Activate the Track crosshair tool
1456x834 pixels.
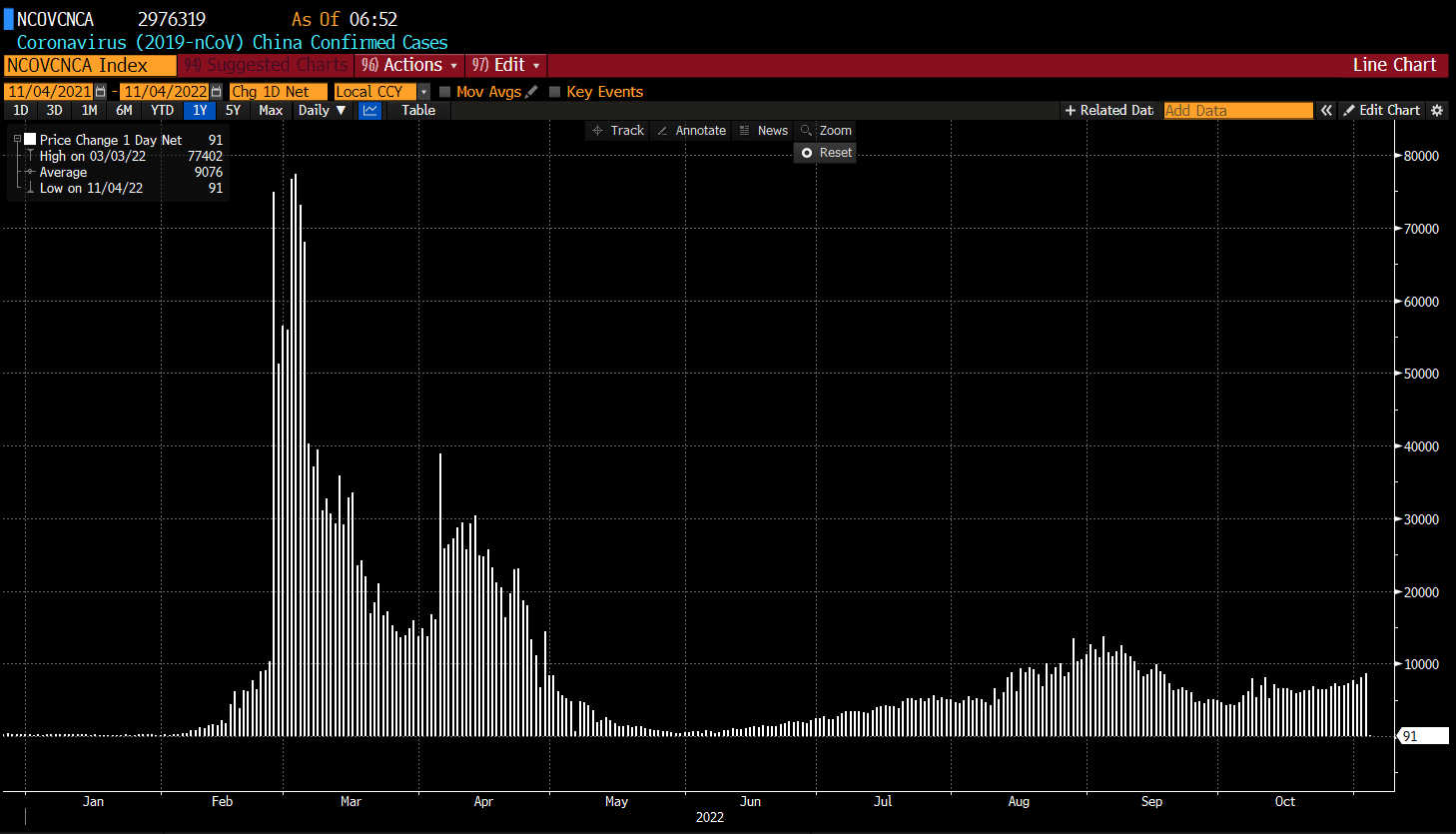[x=618, y=131]
